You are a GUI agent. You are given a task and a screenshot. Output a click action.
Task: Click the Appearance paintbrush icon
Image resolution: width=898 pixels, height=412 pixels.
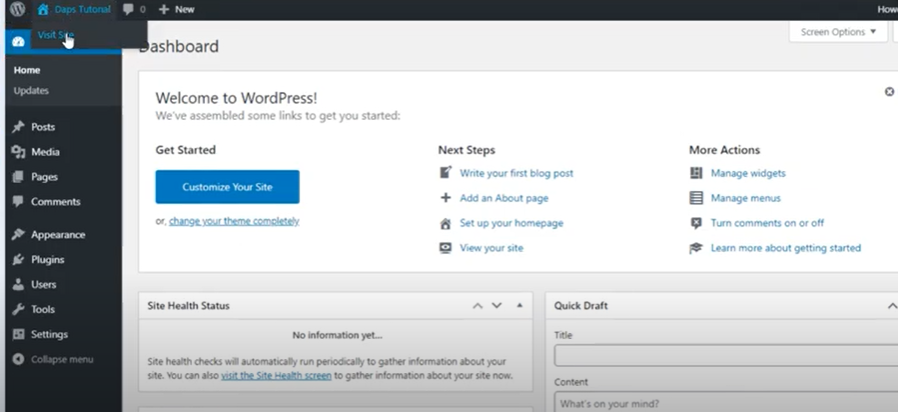click(x=18, y=234)
